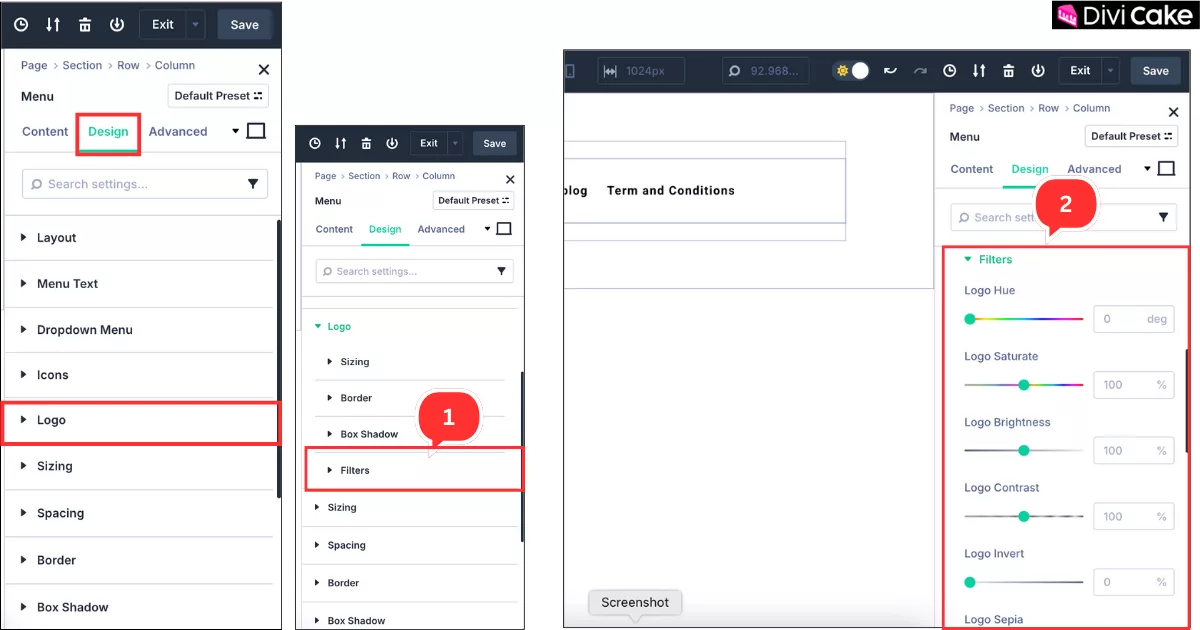
Task: Close the left settings panel with X
Action: pos(264,70)
